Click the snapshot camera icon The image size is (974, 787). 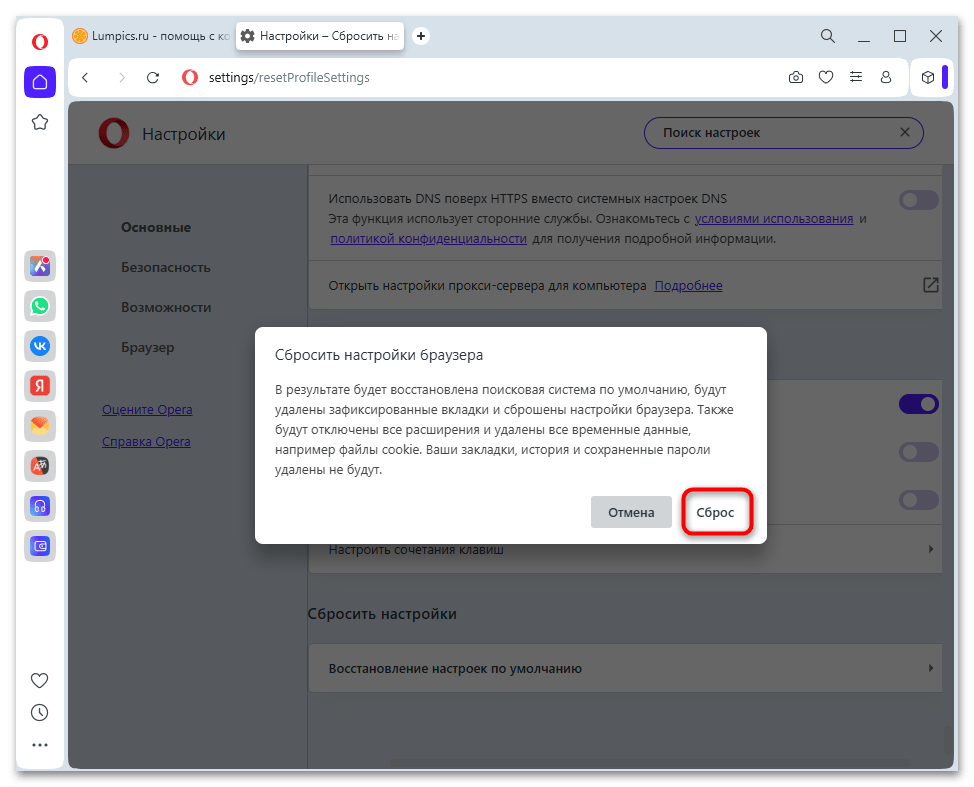pos(796,77)
